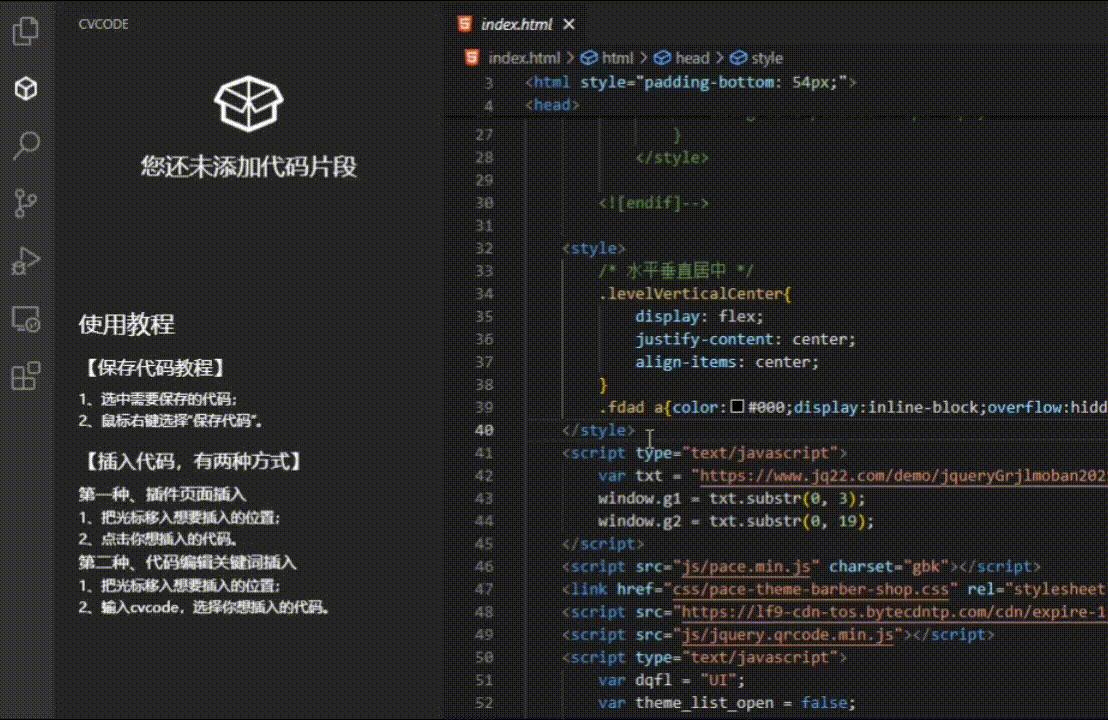Click the large empty box snippet icon
Viewport: 1108px width, 720px height.
(249, 104)
